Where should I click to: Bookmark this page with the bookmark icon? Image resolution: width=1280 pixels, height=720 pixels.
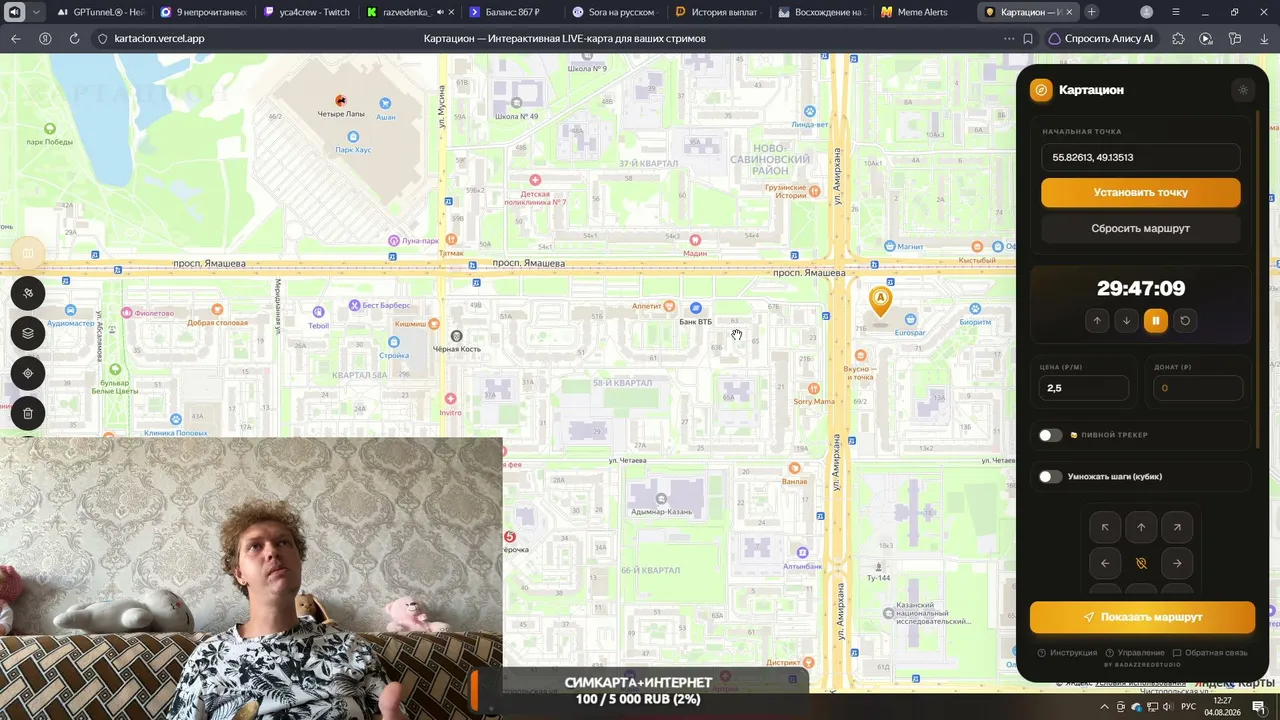[1028, 39]
